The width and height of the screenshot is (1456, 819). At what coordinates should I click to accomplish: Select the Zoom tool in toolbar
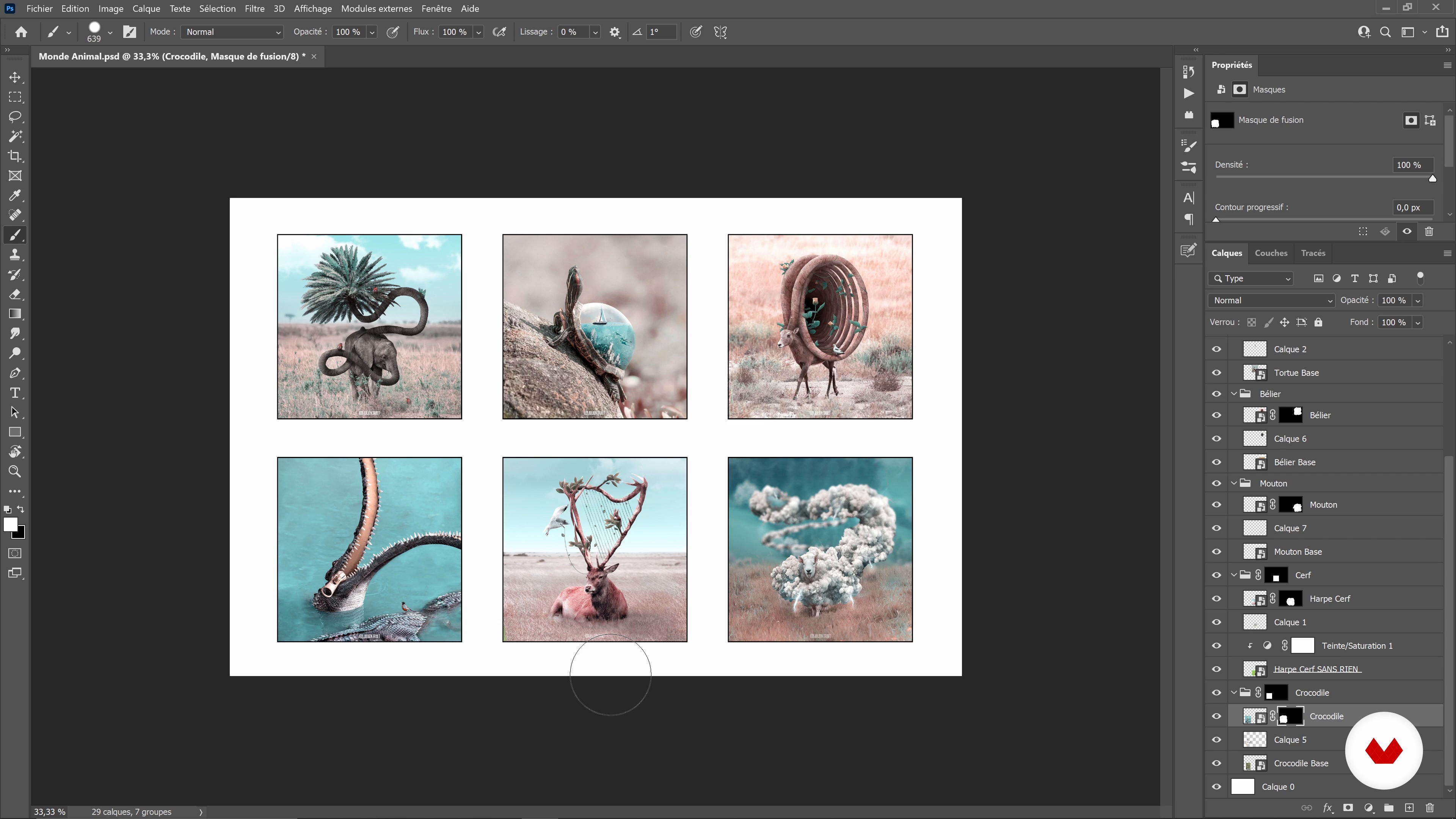[x=15, y=471]
